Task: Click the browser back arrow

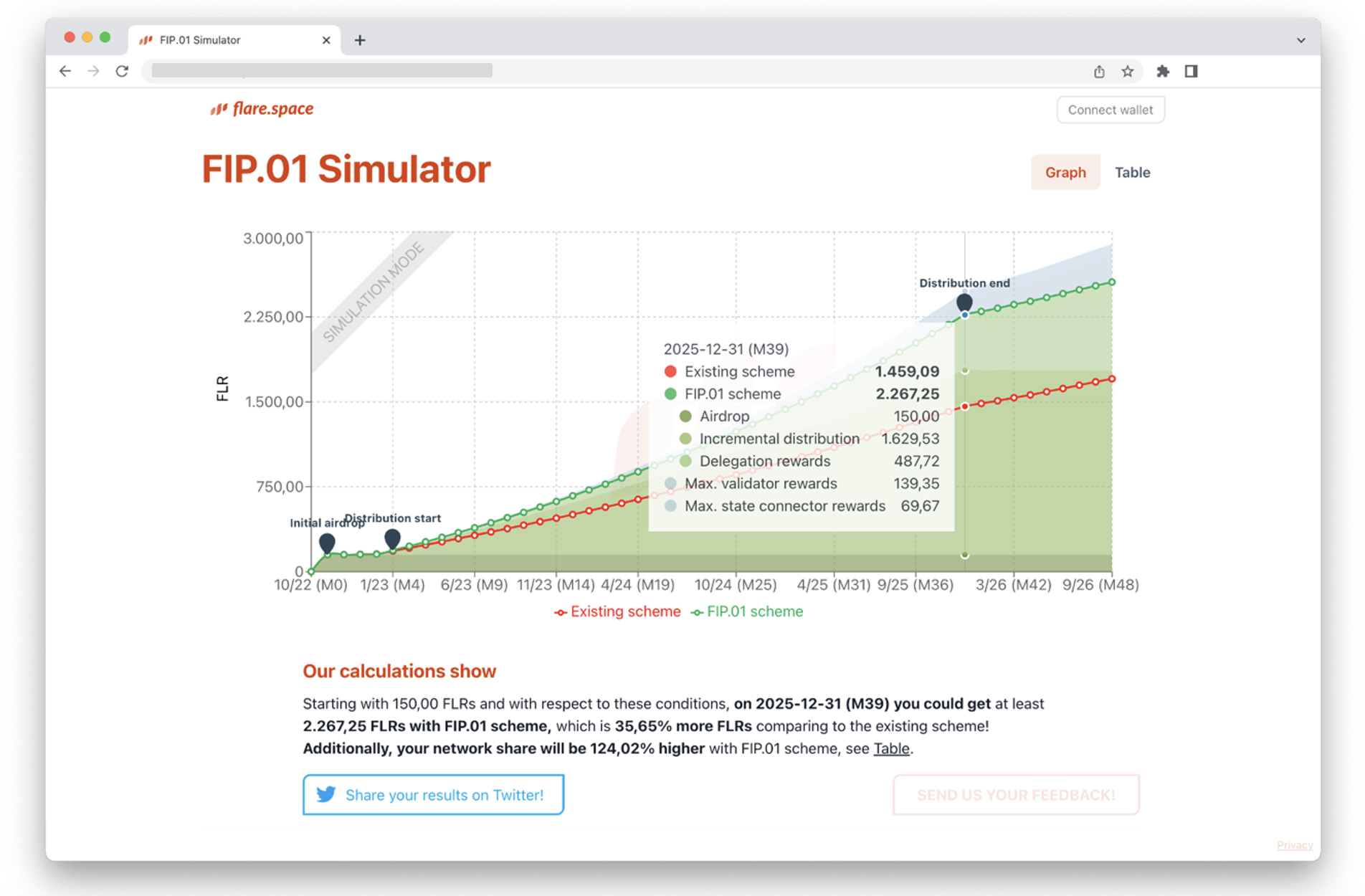Action: point(65,71)
